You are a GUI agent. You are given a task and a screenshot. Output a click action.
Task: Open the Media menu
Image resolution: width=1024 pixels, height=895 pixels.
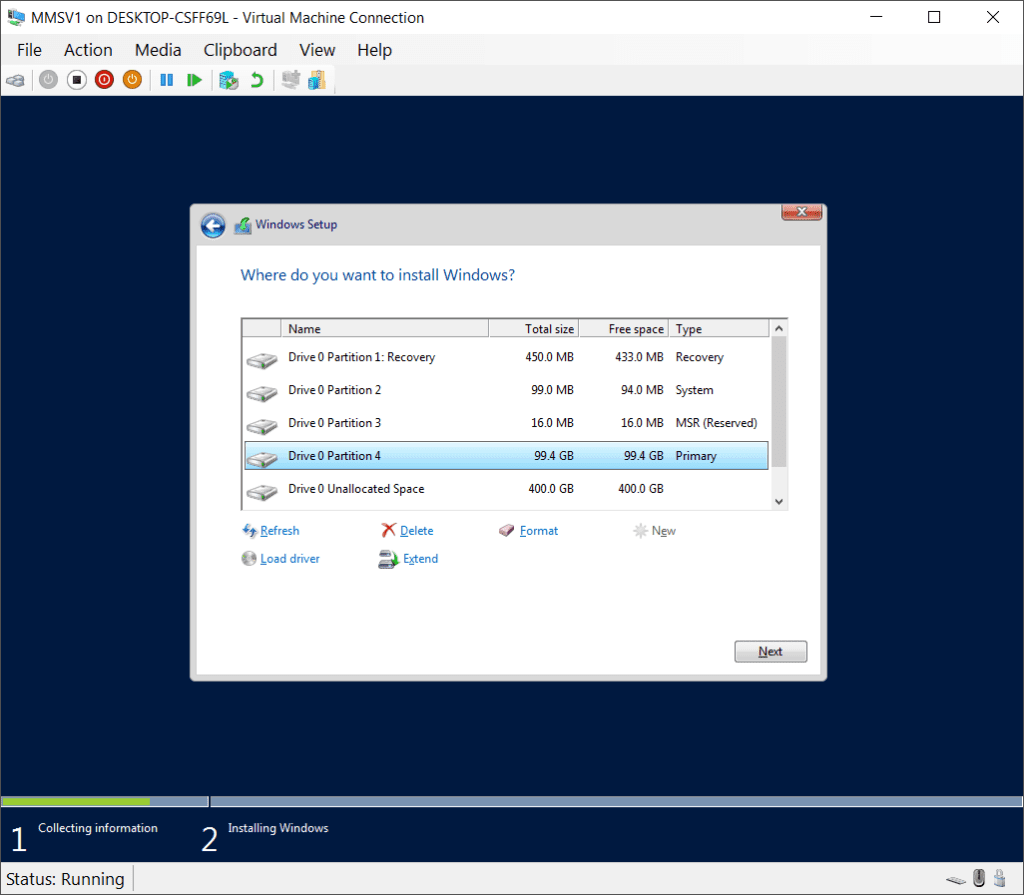(x=158, y=50)
